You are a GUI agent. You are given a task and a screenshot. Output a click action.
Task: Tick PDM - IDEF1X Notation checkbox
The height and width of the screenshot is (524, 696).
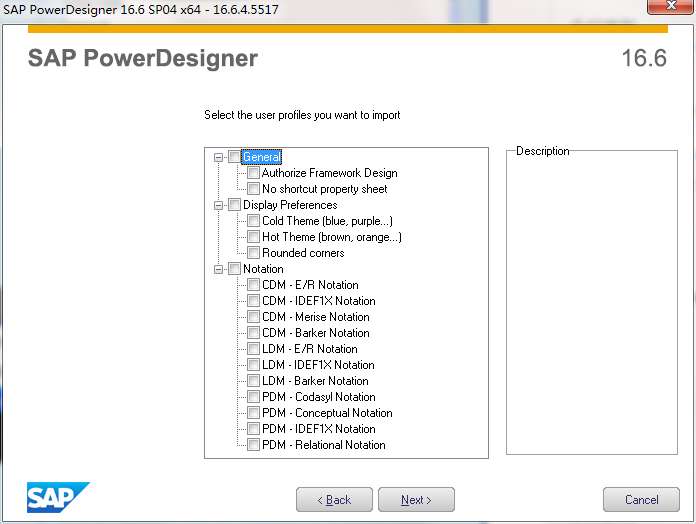pyautogui.click(x=253, y=429)
